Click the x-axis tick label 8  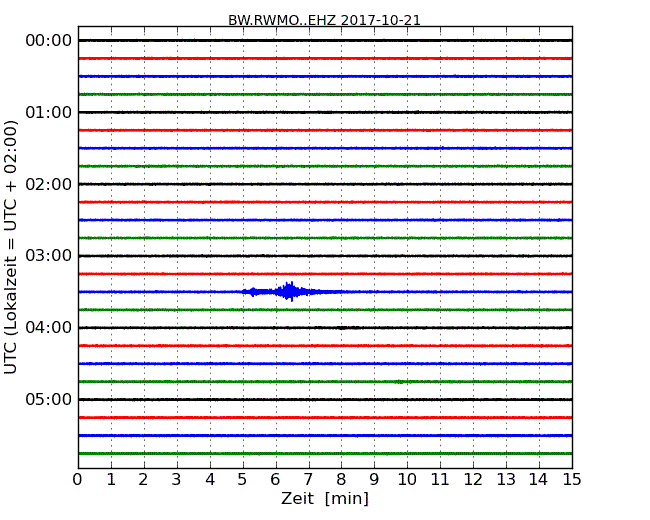point(341,480)
